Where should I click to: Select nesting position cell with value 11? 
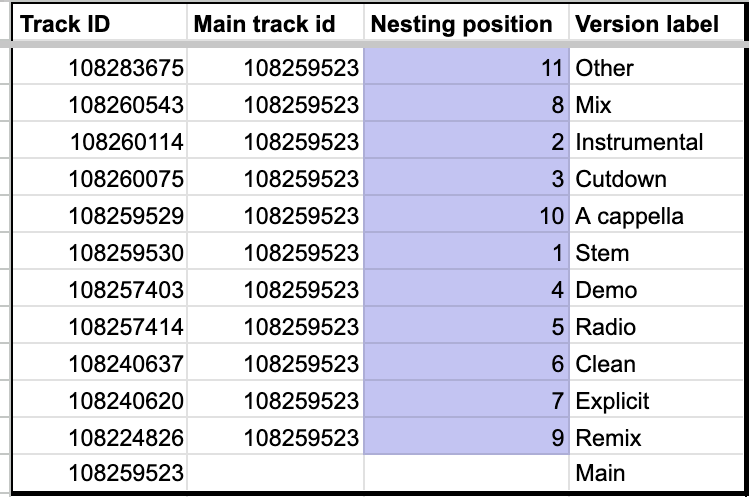pyautogui.click(x=466, y=66)
